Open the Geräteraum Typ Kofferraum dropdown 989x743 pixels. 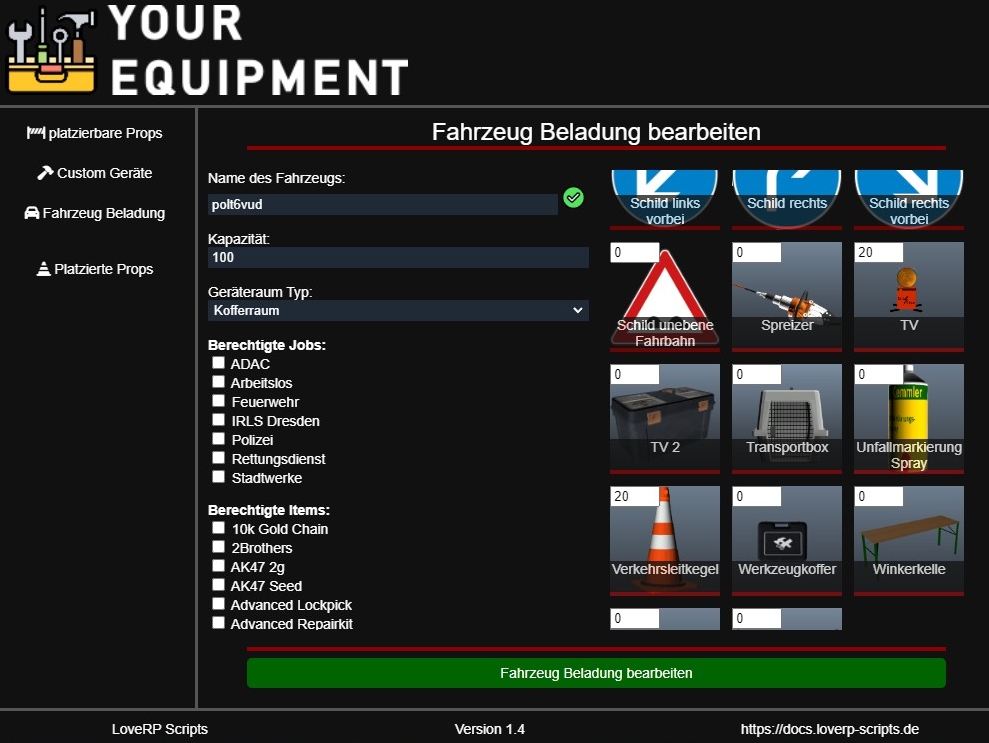398,310
